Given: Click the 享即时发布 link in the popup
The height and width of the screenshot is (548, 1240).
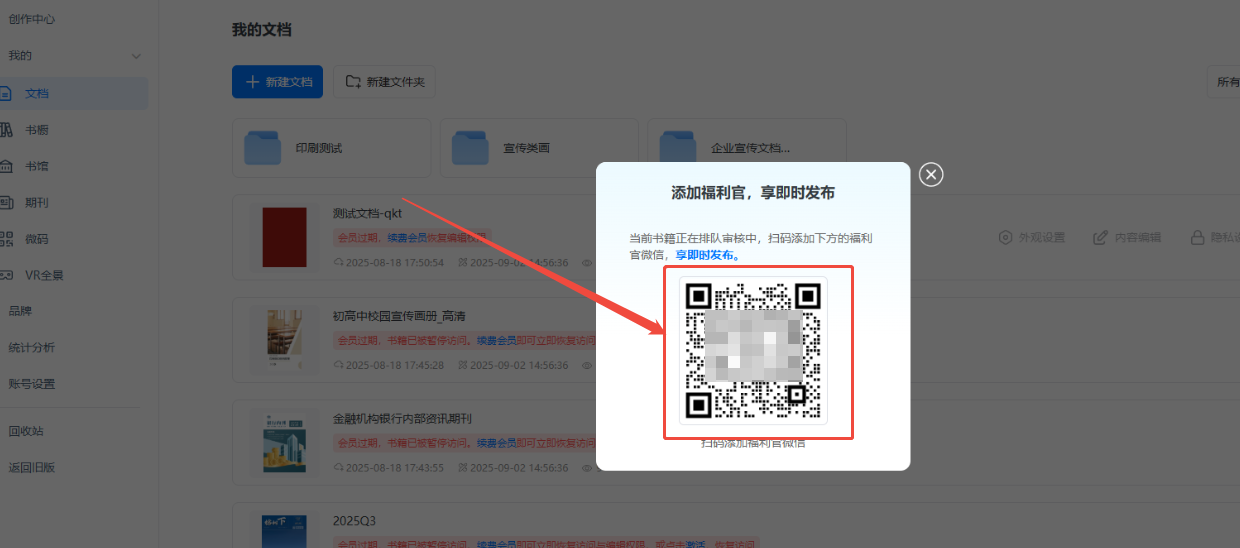Looking at the screenshot, I should click(x=708, y=255).
